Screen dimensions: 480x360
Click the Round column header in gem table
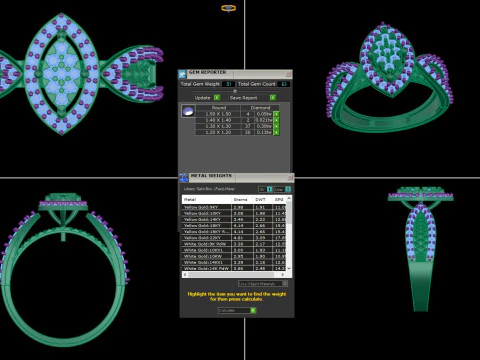218,108
